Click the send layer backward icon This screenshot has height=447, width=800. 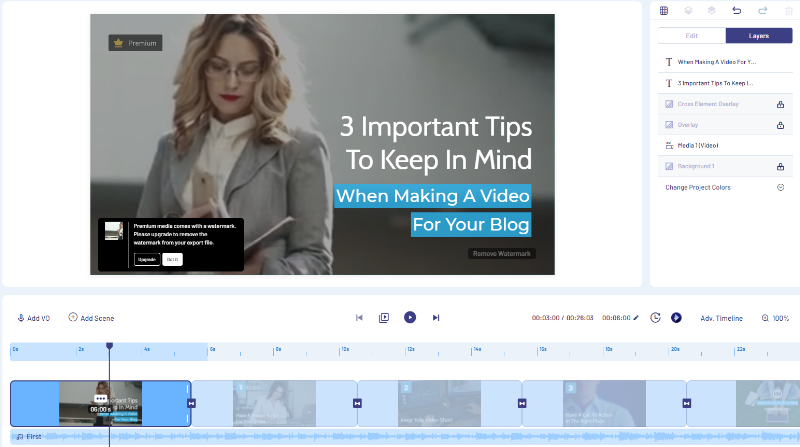tap(688, 10)
